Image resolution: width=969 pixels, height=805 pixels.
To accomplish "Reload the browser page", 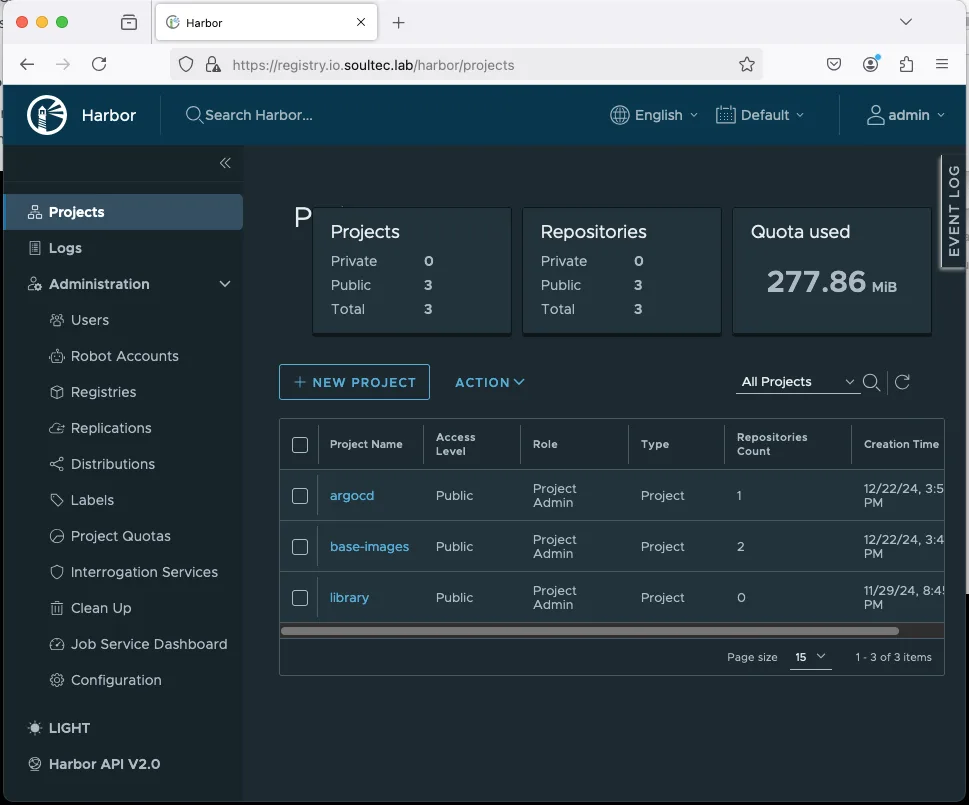I will 99,64.
